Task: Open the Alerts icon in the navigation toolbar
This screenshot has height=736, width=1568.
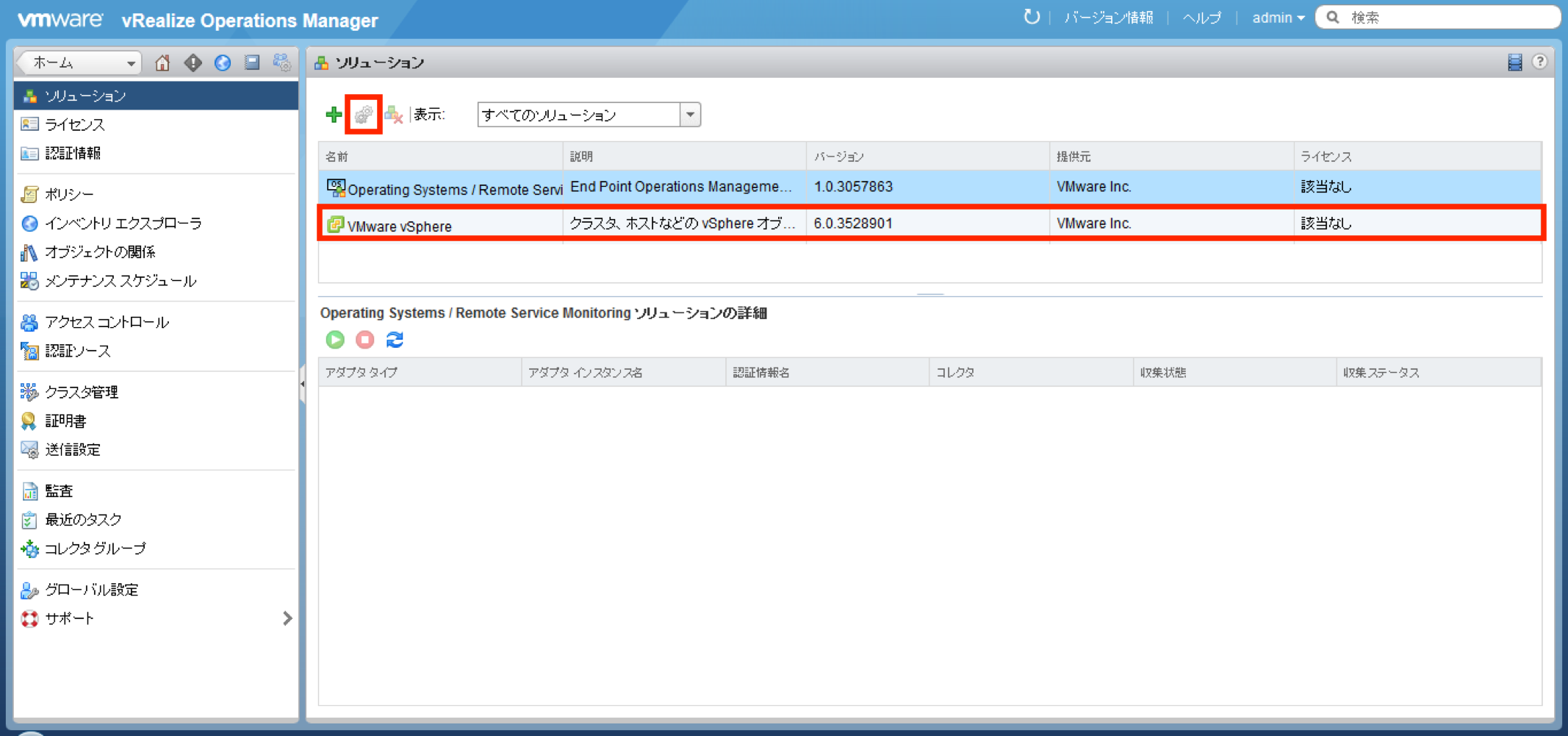Action: 192,62
